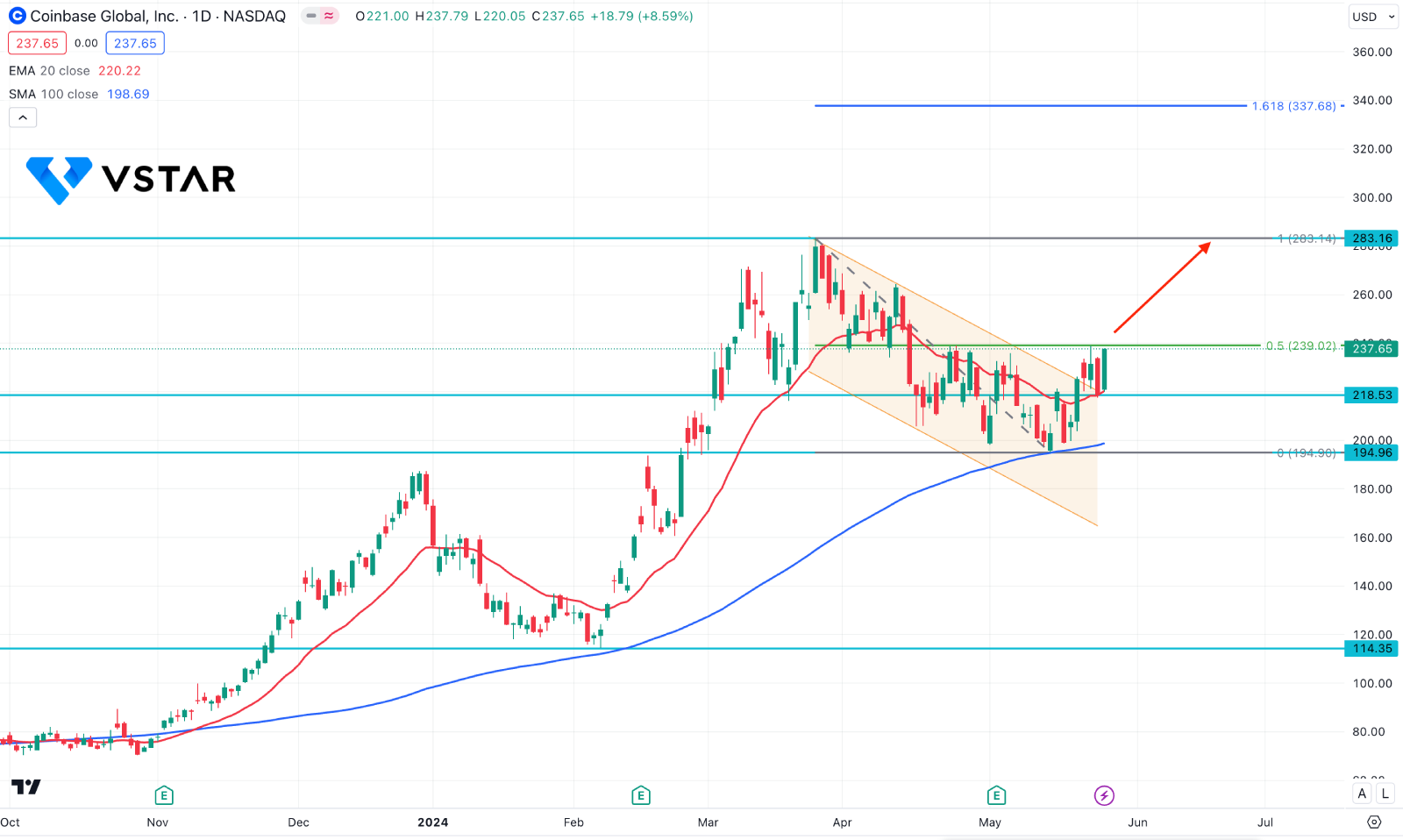The height and width of the screenshot is (840, 1403).
Task: Click the blue 237.65 buy price box
Action: click(135, 43)
